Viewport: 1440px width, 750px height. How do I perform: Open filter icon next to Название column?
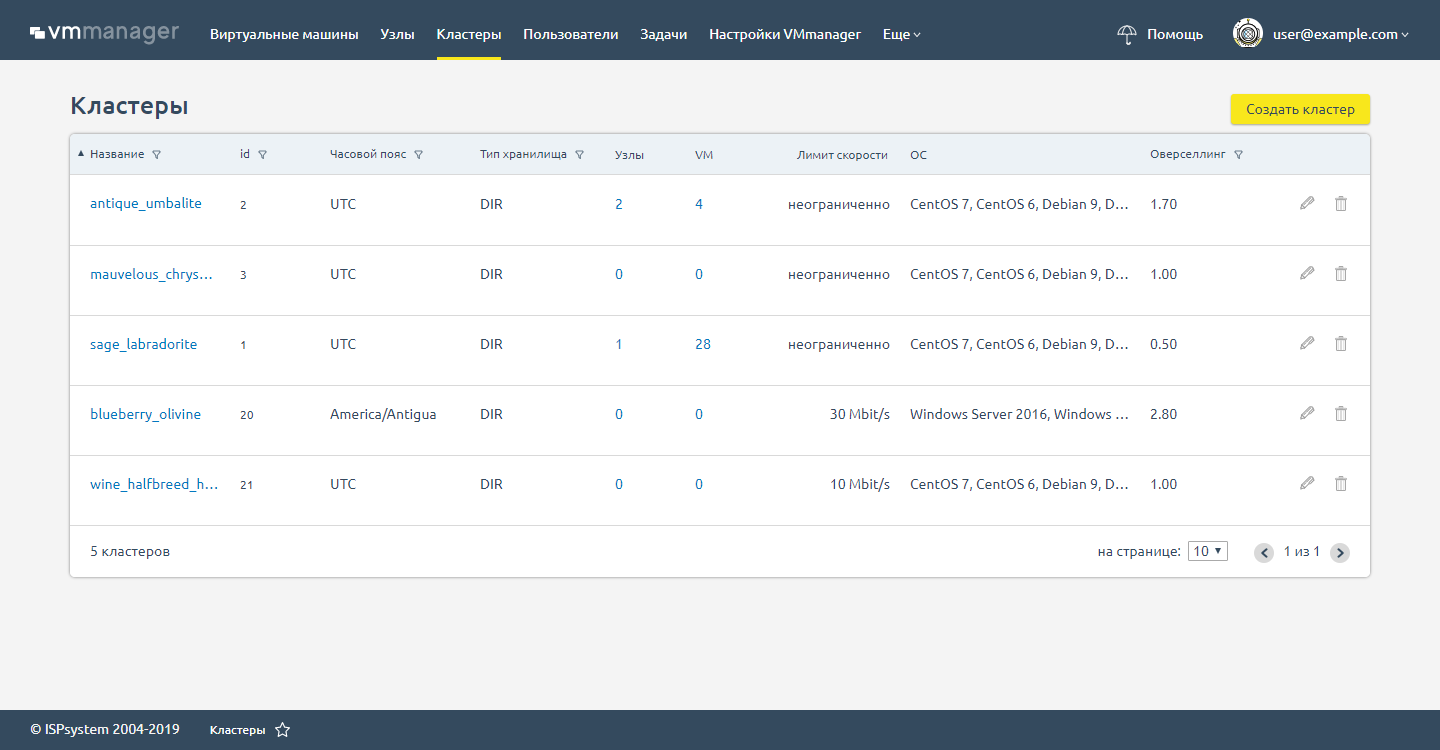(x=157, y=155)
